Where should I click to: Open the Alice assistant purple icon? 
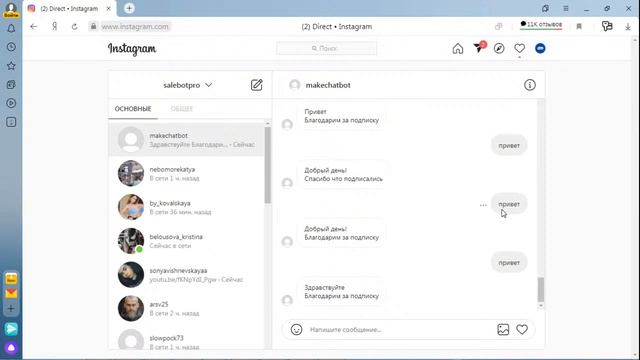pos(11,348)
